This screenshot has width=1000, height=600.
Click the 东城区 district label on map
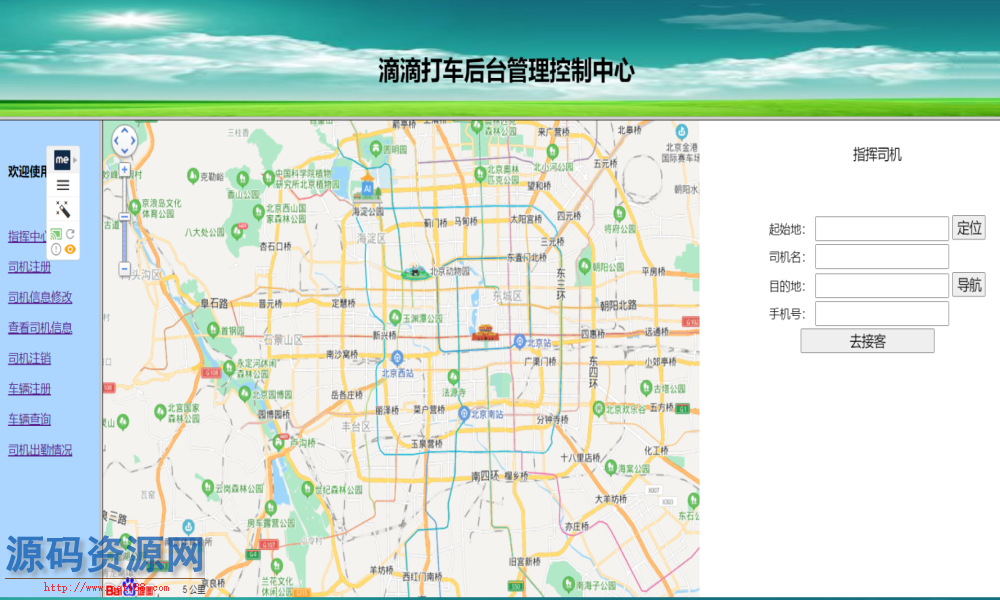[x=508, y=296]
